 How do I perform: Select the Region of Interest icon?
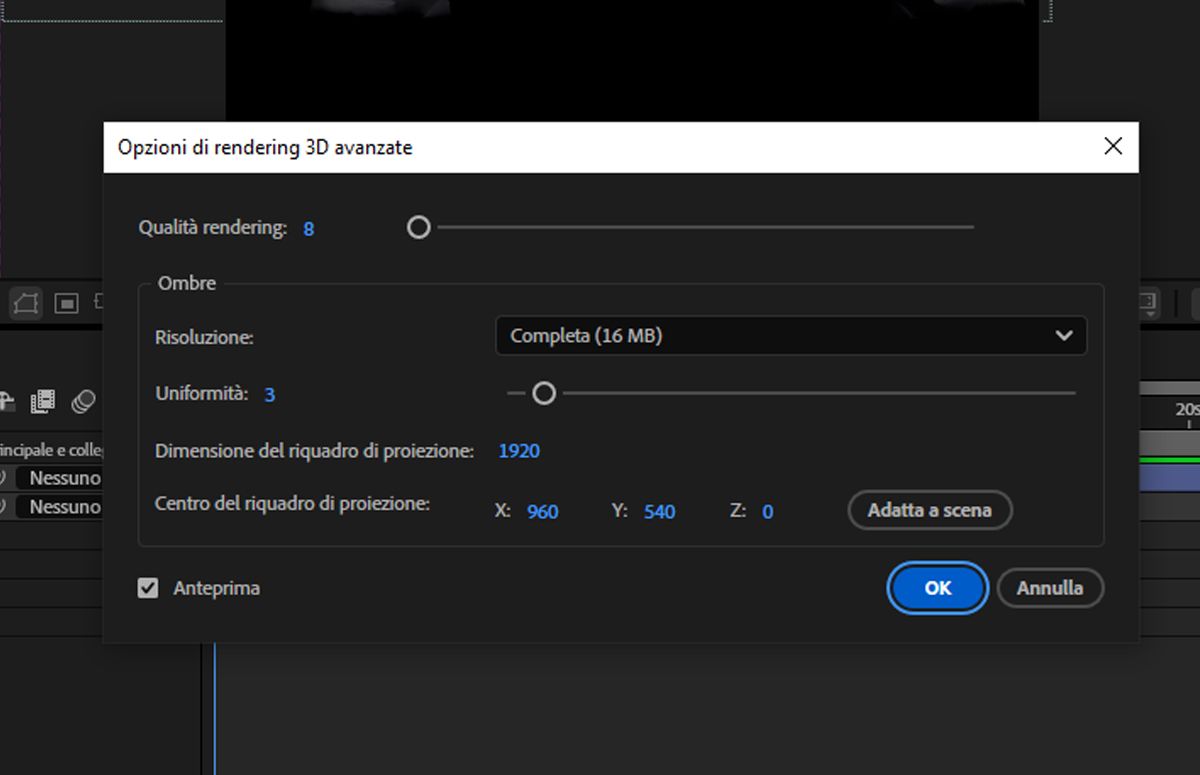66,303
